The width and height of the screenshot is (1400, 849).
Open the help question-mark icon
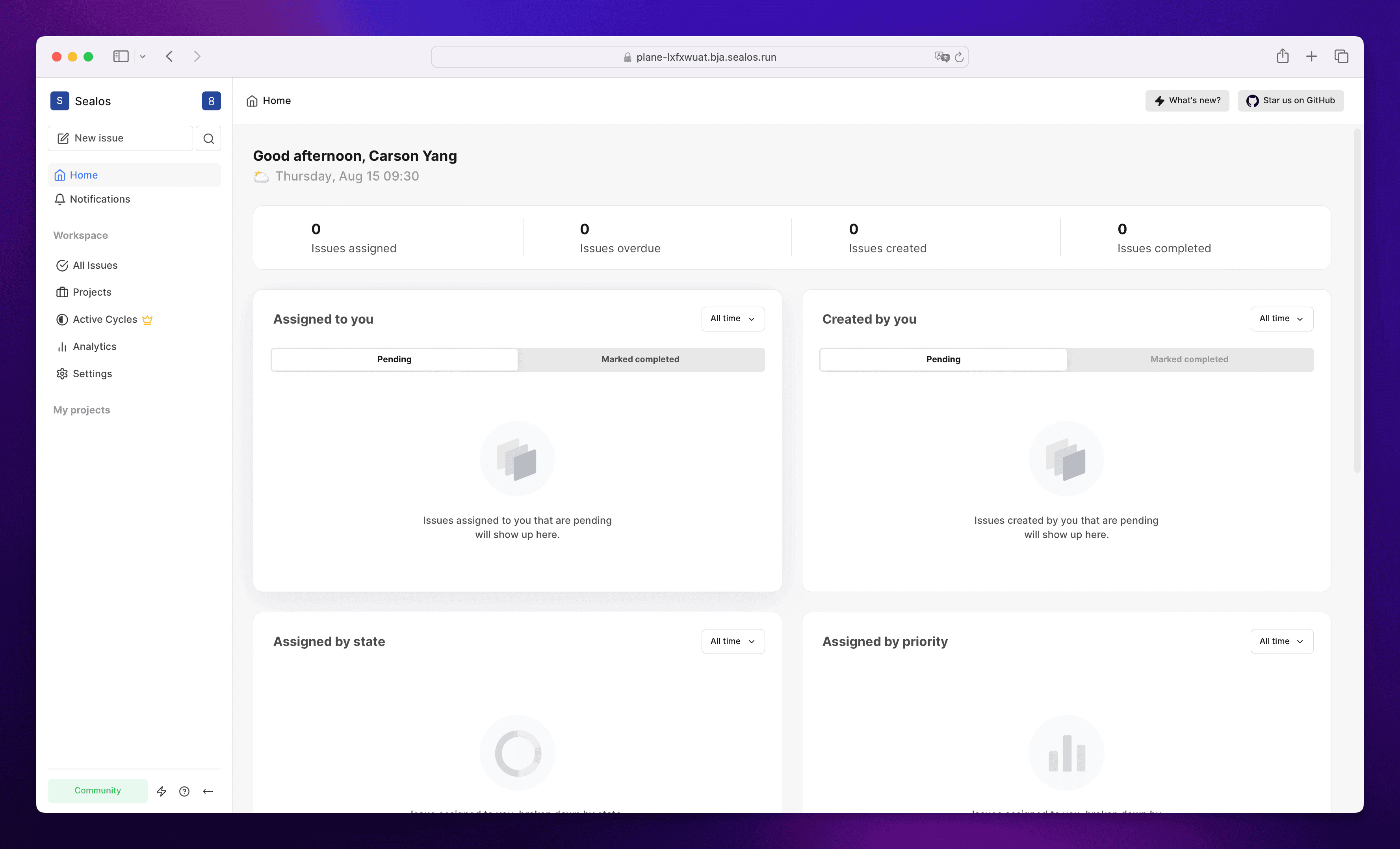tap(184, 791)
